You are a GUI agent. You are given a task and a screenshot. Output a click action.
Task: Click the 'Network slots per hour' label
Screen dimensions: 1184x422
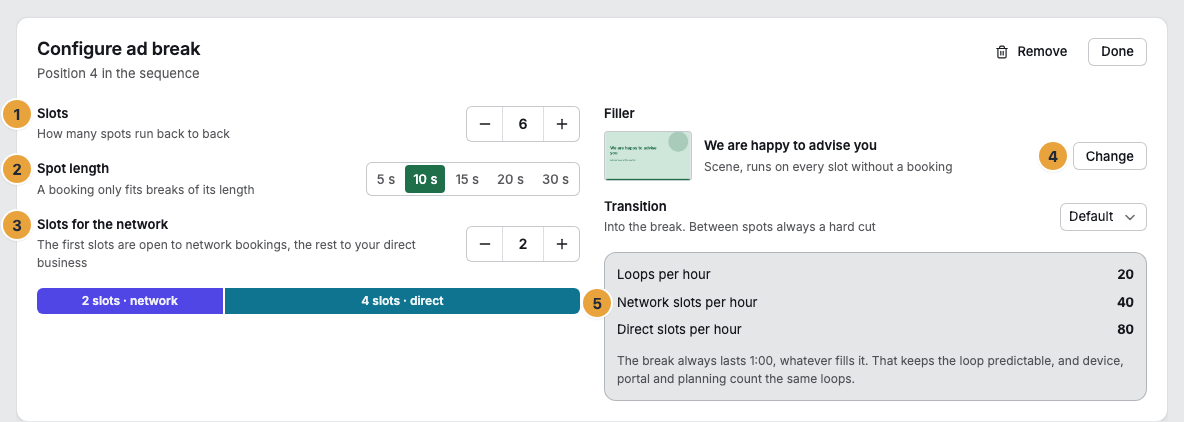pos(687,302)
